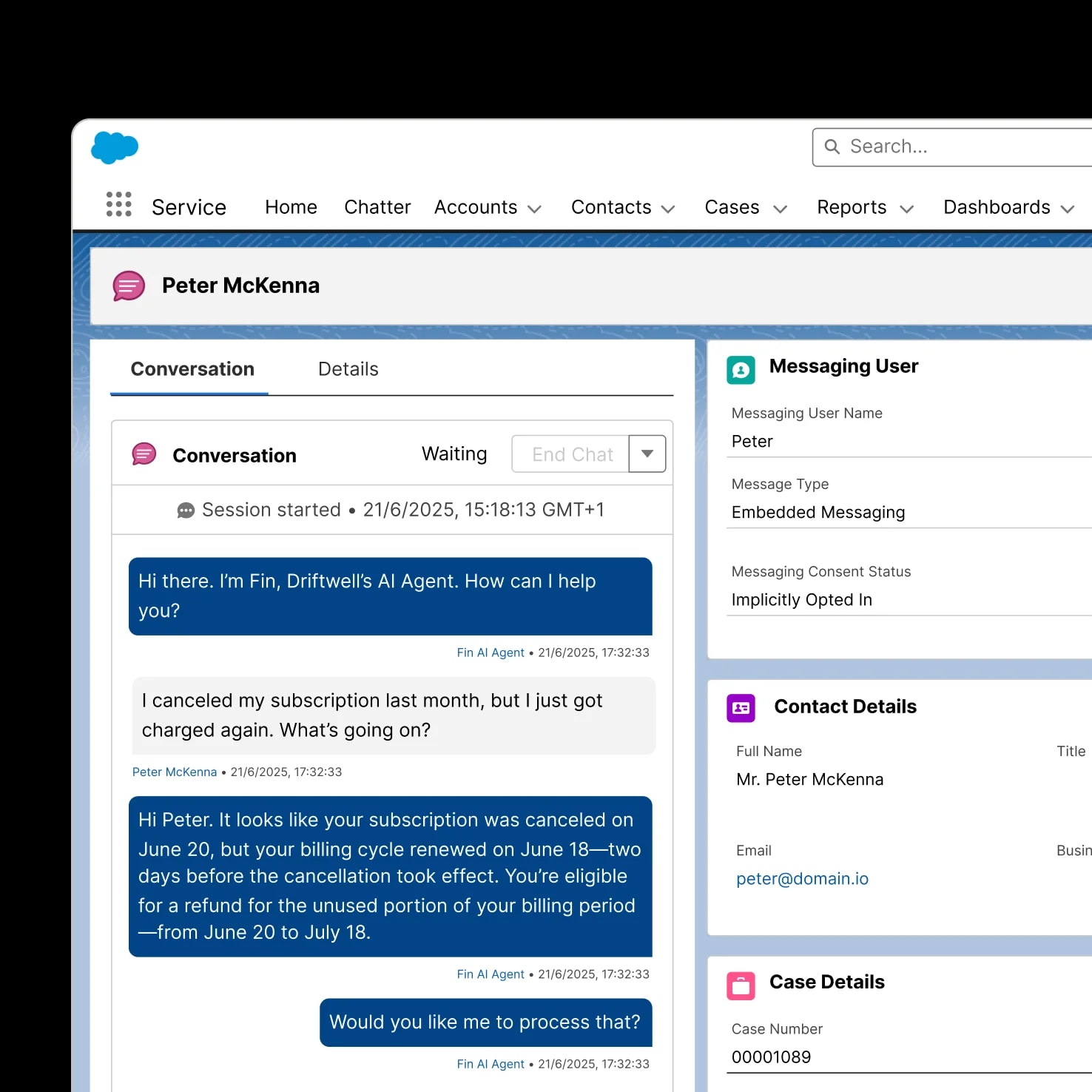The height and width of the screenshot is (1092, 1092).
Task: Click the Messaging User panel icon
Action: [x=741, y=370]
